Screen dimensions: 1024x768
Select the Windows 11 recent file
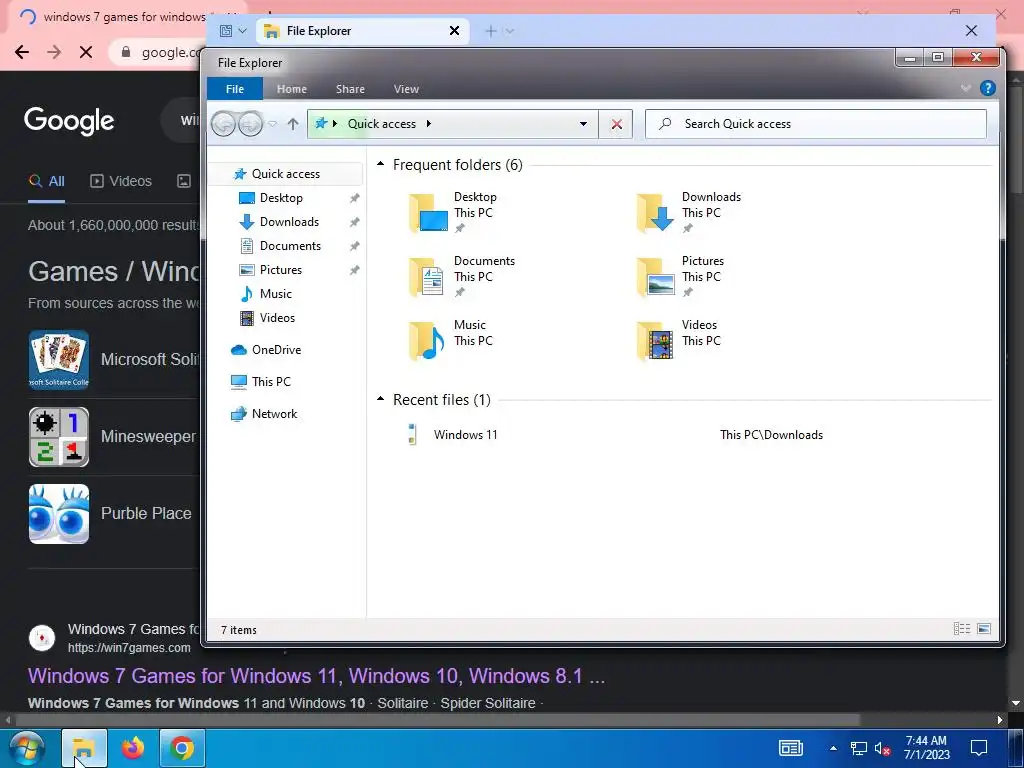pyautogui.click(x=466, y=434)
